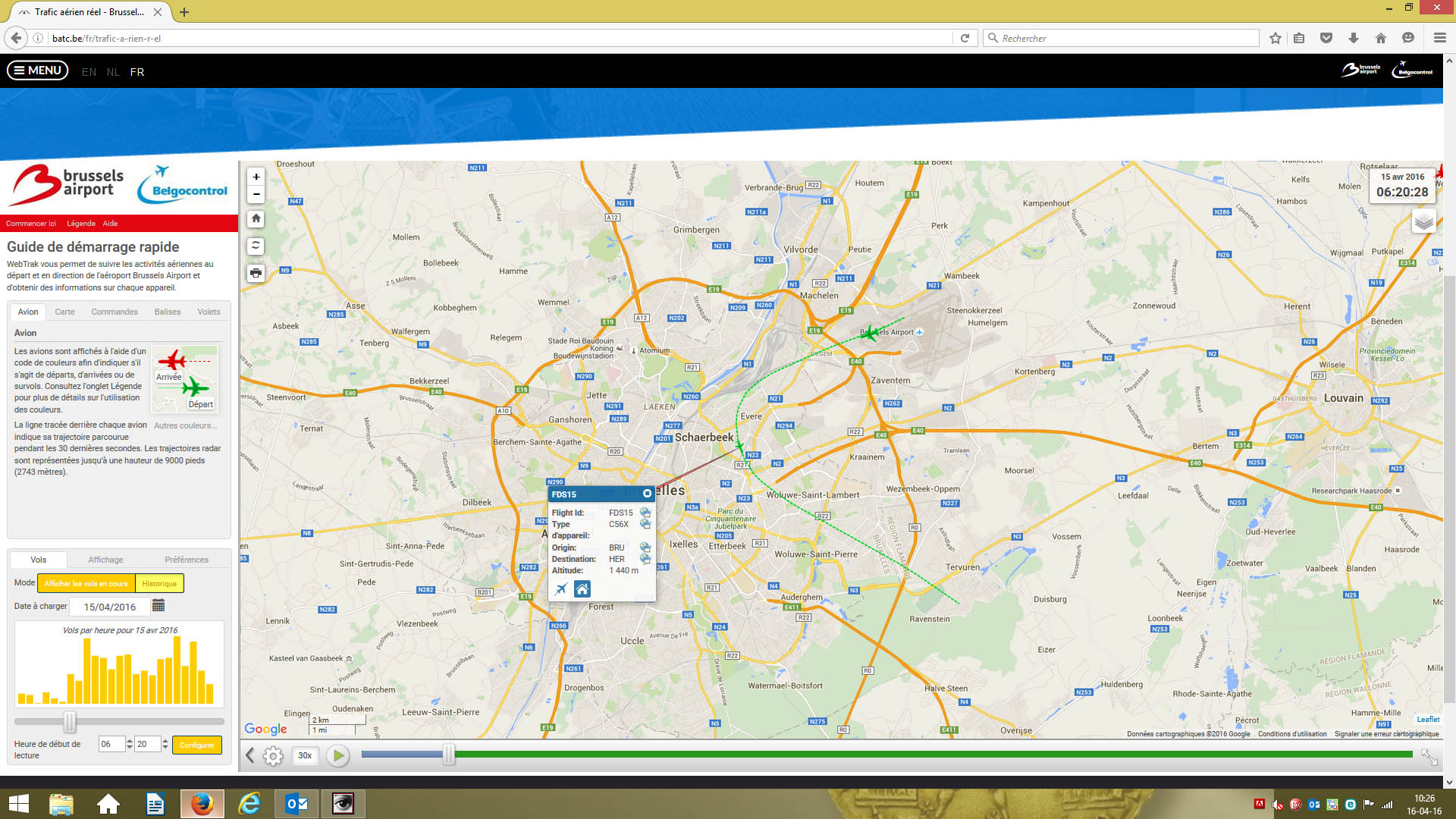Click the playback timeline slider handle
This screenshot has height=819, width=1456.
[x=449, y=754]
